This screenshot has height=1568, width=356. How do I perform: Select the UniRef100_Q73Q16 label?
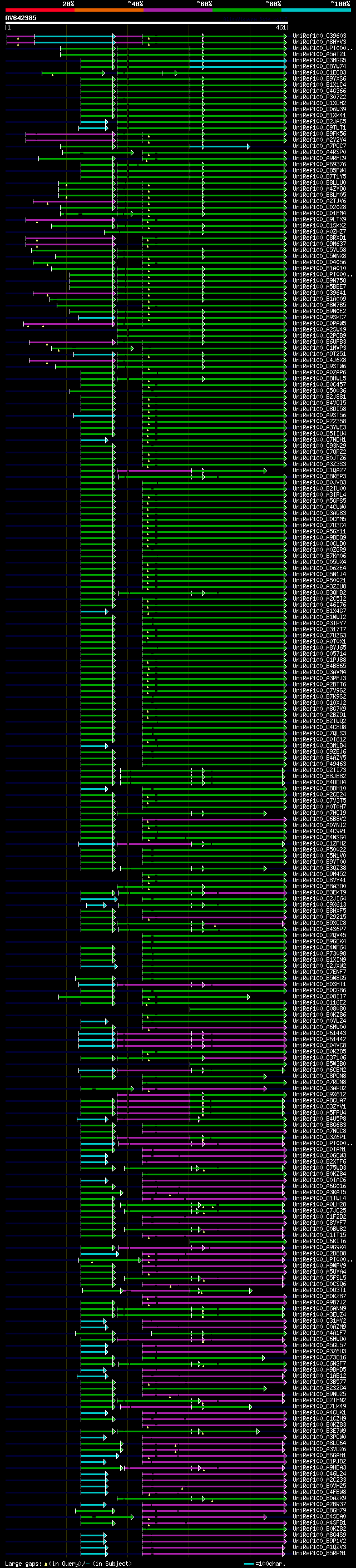pyautogui.click(x=319, y=1357)
